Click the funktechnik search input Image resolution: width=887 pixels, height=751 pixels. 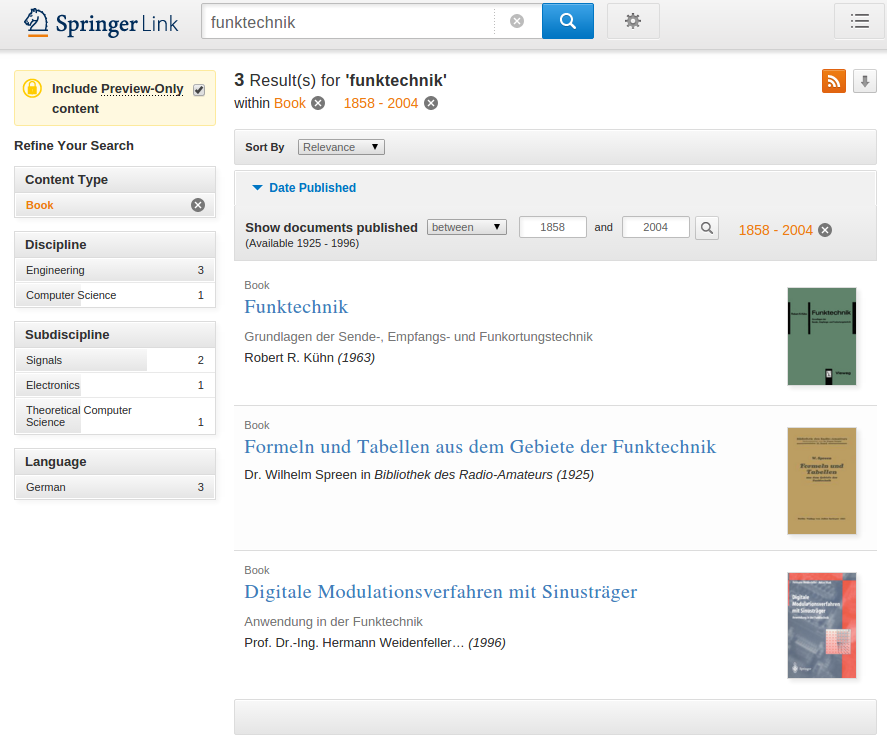[348, 21]
